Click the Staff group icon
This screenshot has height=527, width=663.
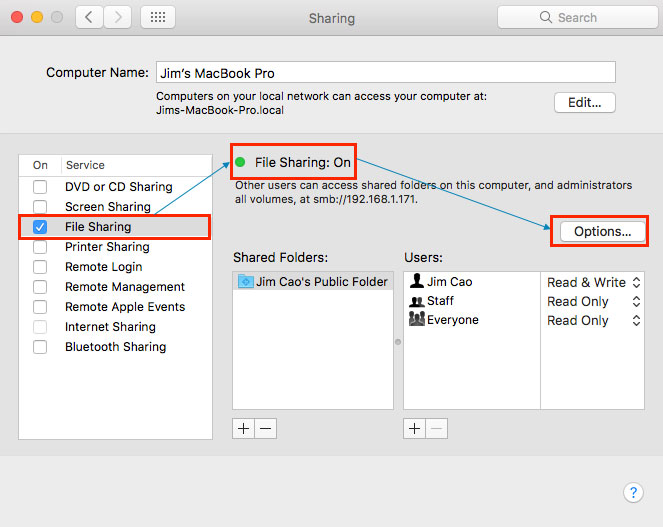pos(416,301)
